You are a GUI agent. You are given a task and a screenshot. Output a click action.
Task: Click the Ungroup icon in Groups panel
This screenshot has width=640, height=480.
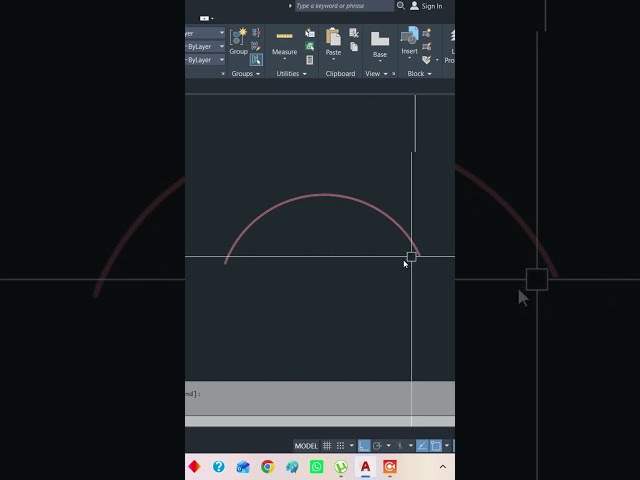[x=256, y=32]
